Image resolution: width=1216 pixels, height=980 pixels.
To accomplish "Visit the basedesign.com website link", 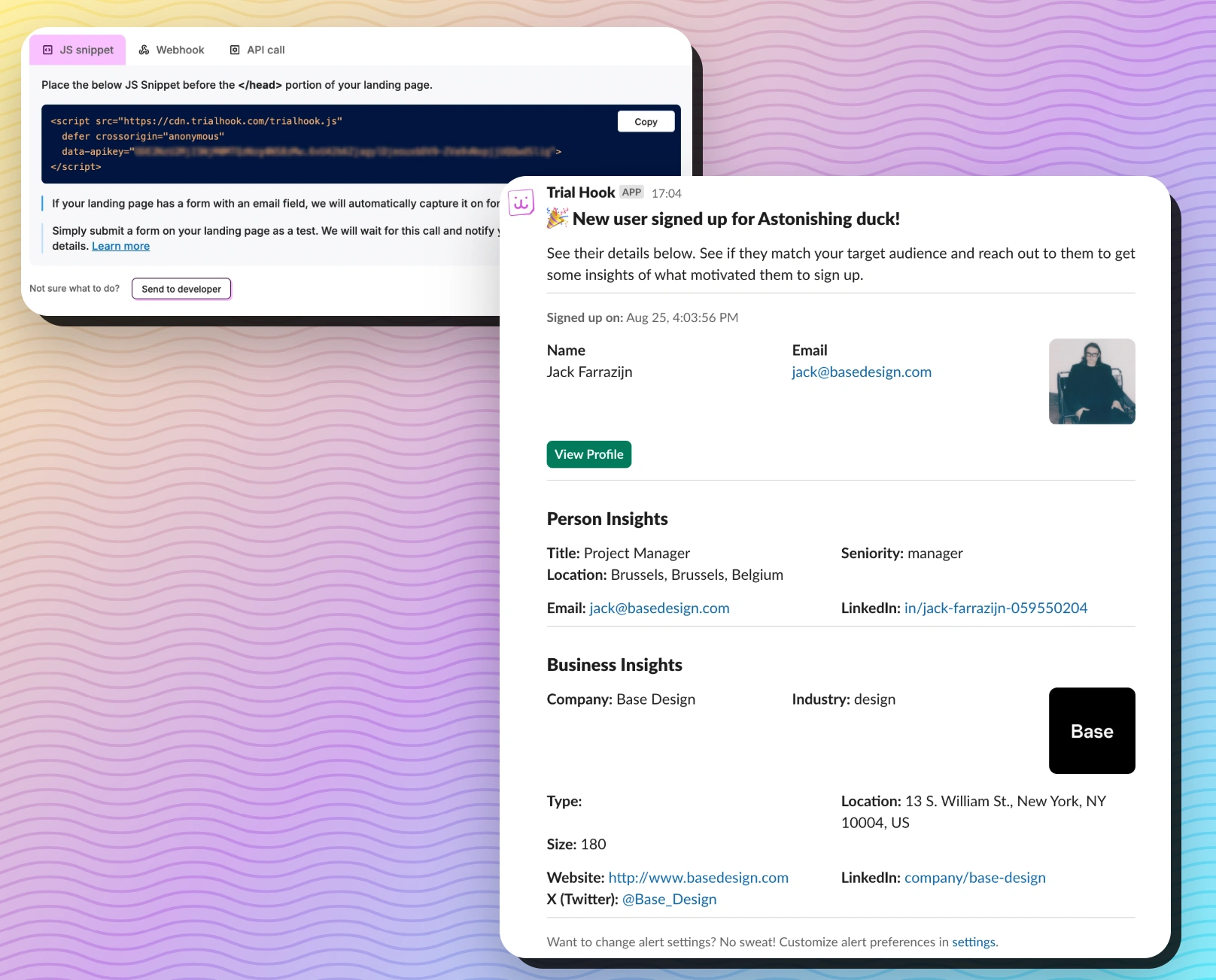I will click(698, 878).
